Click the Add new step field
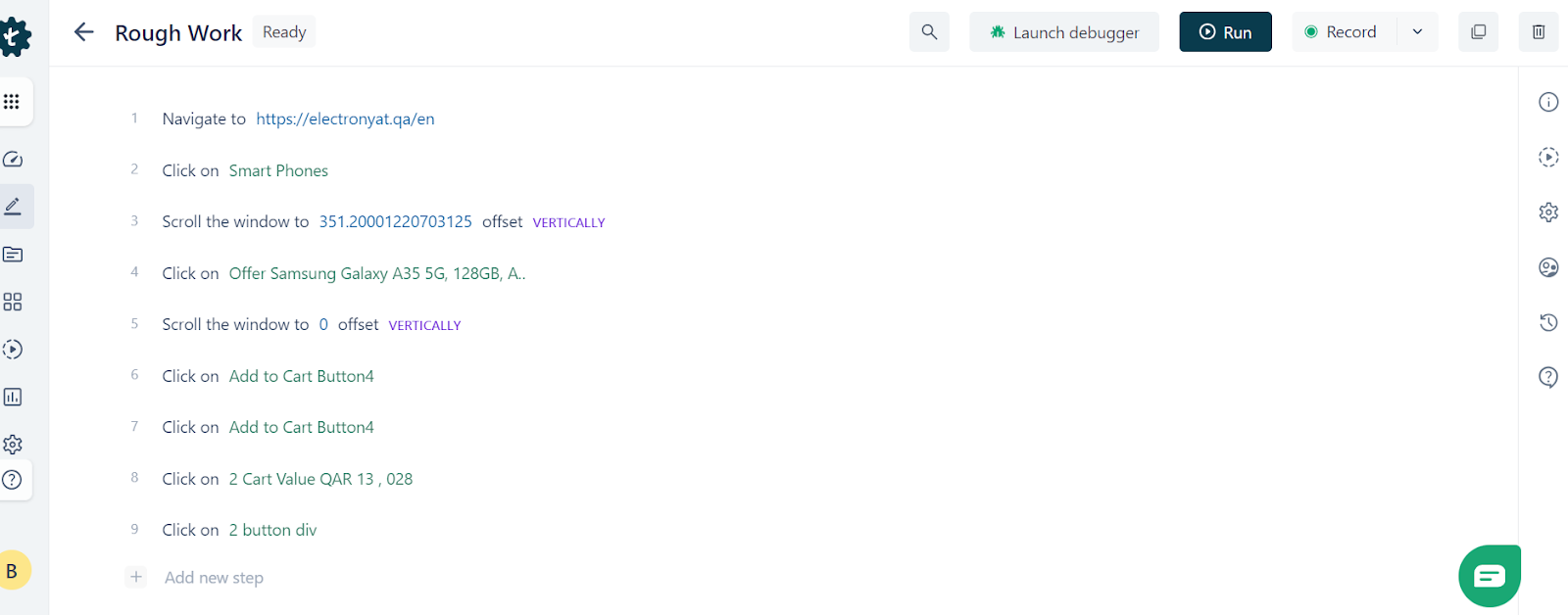Screen dimensions: 1568x615 point(214,578)
